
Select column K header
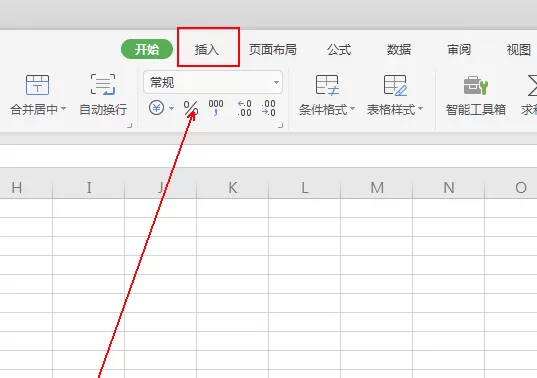pos(233,188)
